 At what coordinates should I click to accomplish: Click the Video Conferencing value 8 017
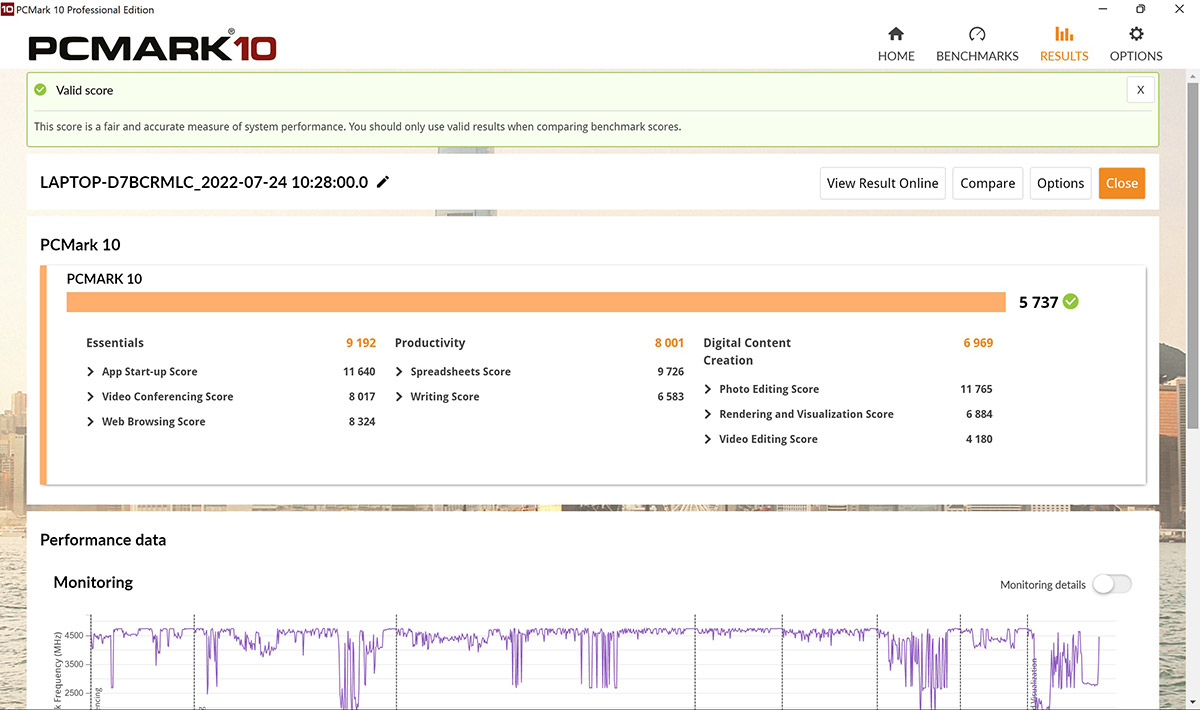pos(362,397)
